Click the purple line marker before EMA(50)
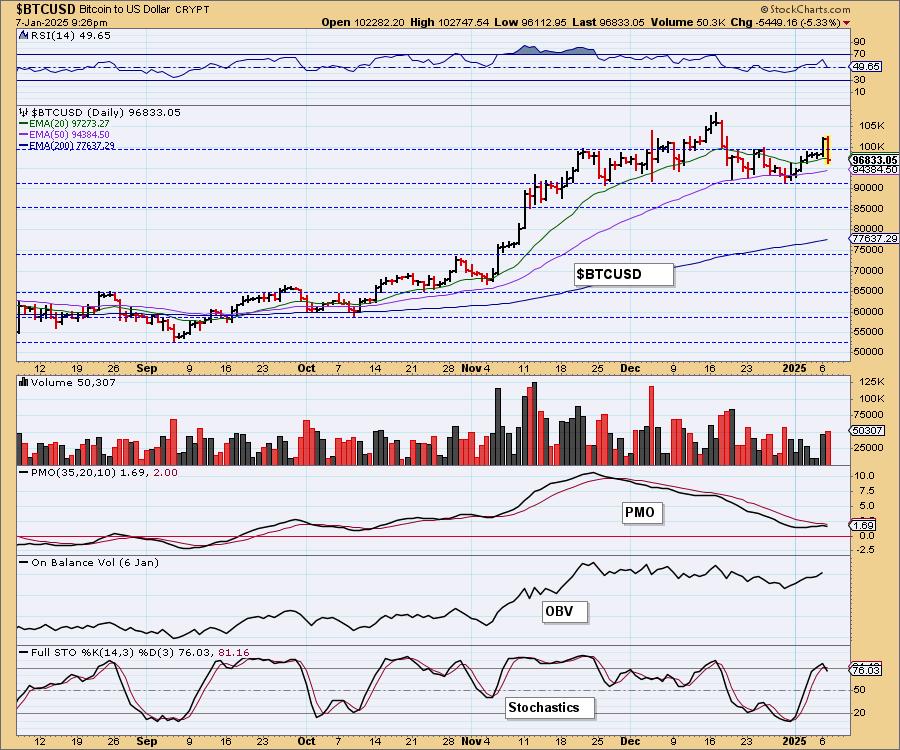Screen dimensions: 900x750 click(24, 135)
